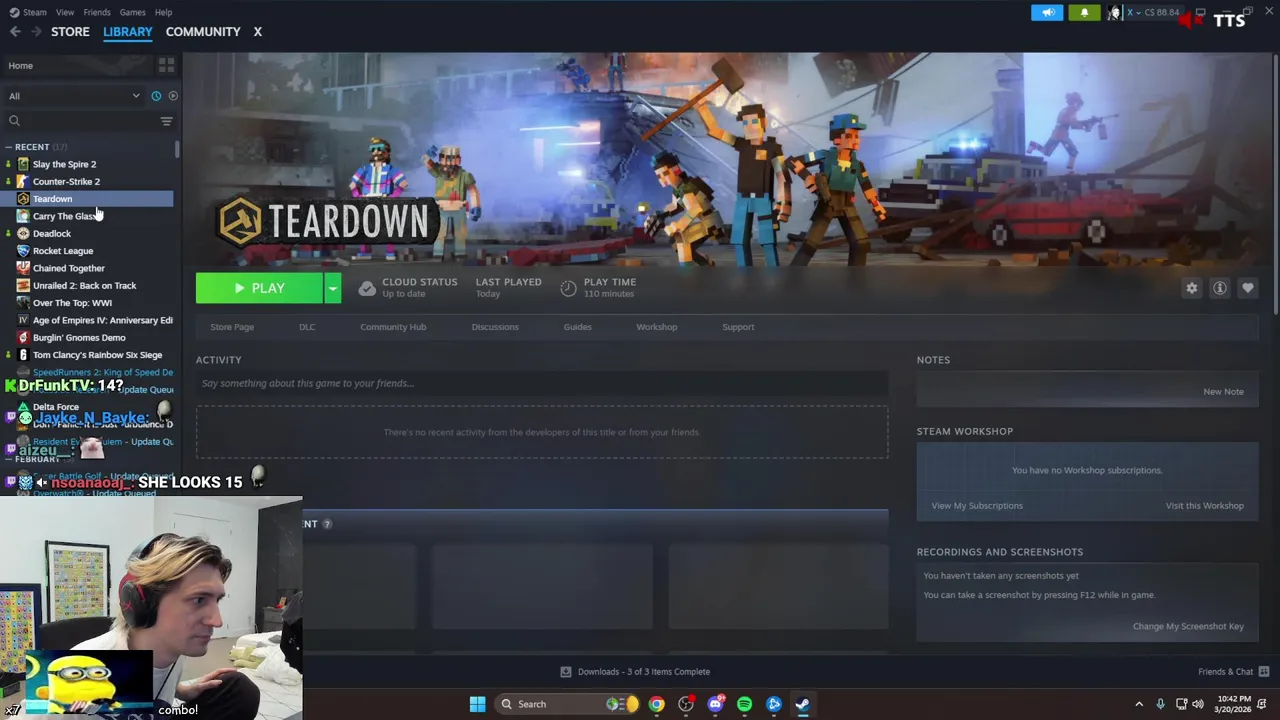Click the Rocket League game icon
The image size is (1280, 720).
(x=23, y=251)
